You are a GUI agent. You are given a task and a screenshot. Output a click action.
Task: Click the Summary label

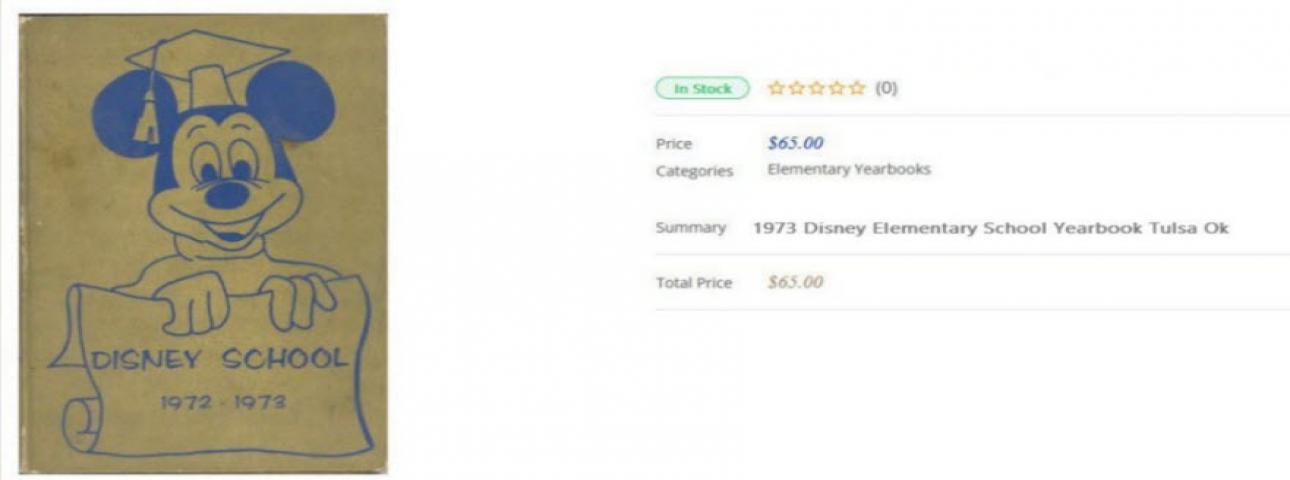click(x=690, y=228)
